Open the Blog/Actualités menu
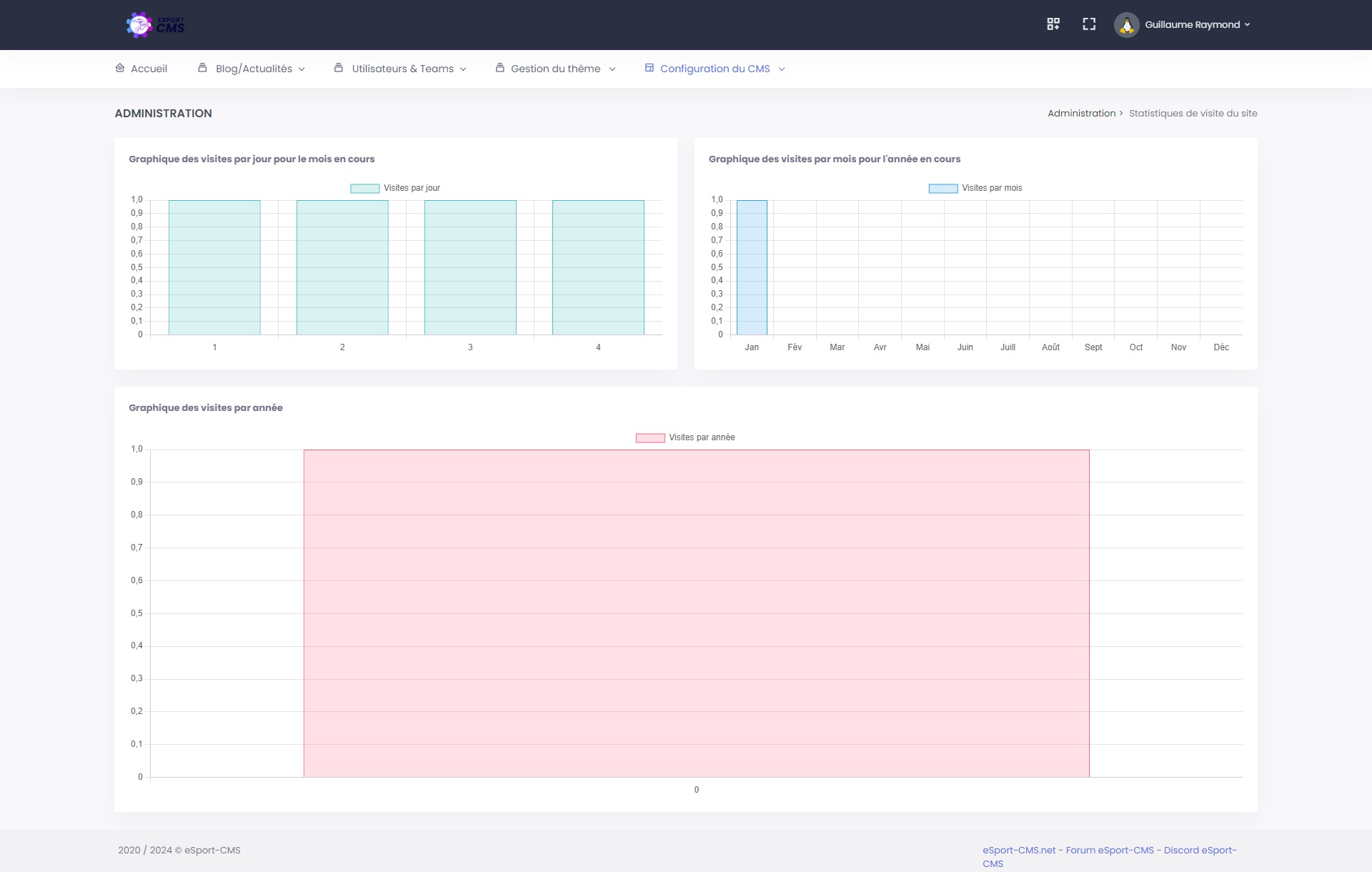Screen dimensions: 1372x872 [252, 69]
